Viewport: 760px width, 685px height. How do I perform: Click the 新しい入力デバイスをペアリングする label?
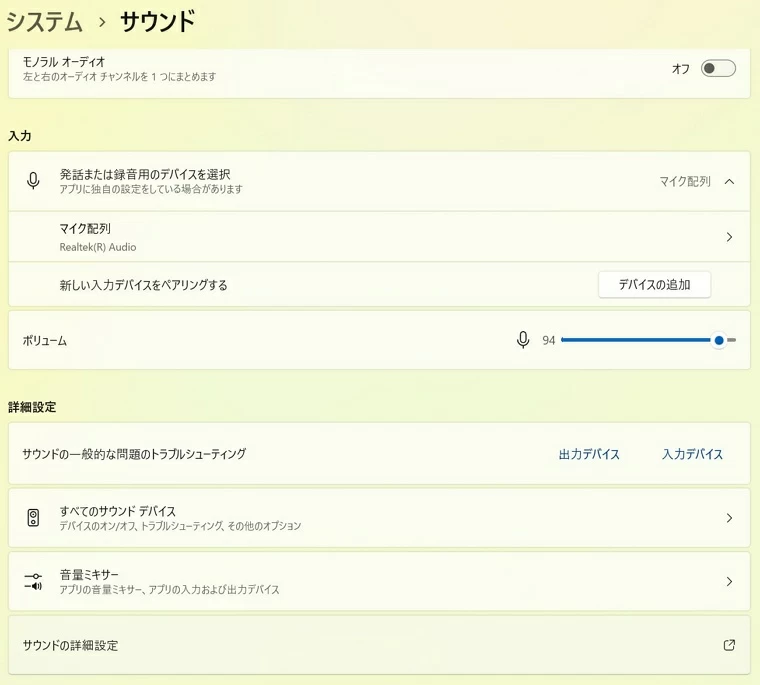pos(143,285)
